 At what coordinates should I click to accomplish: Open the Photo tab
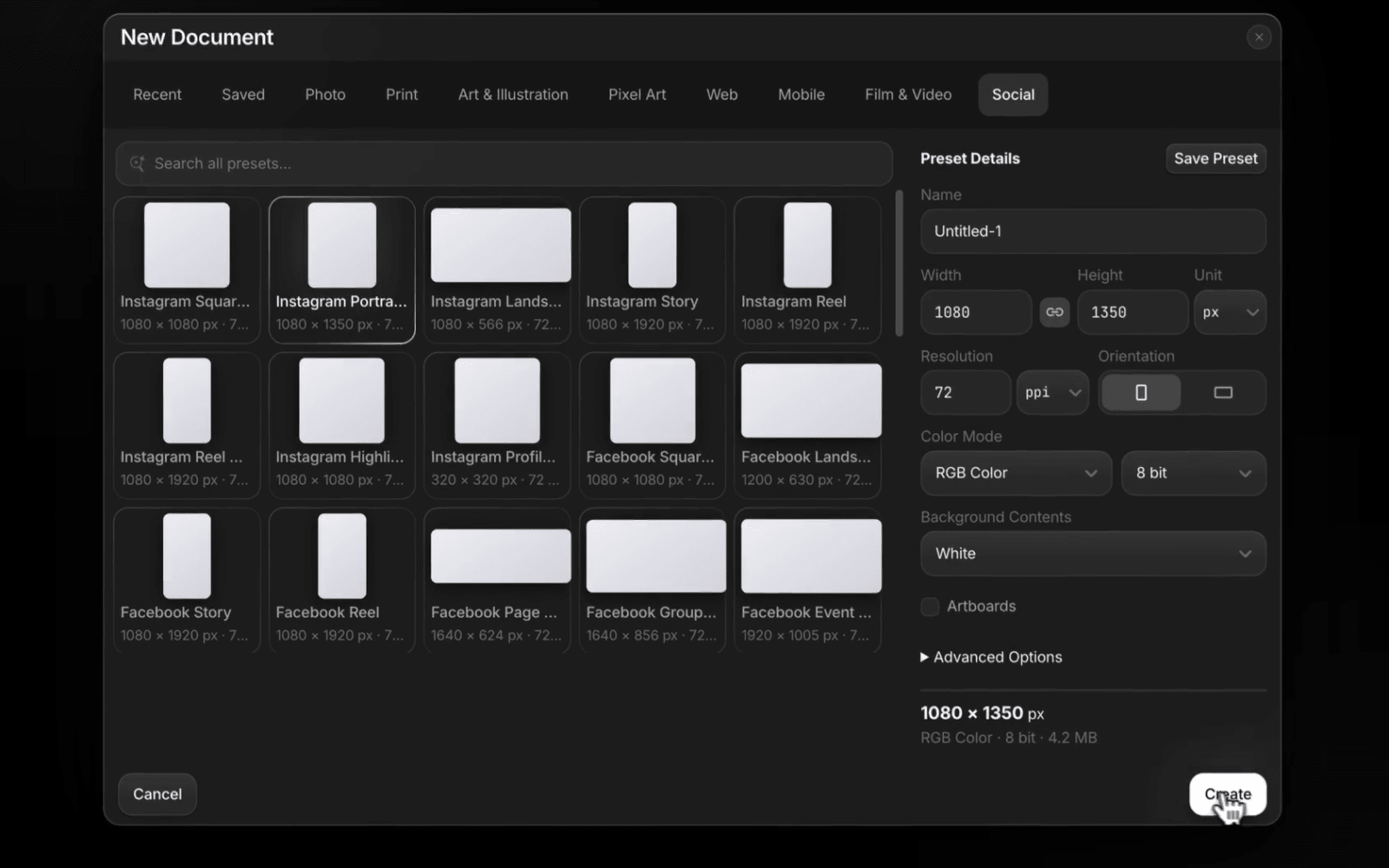[326, 95]
